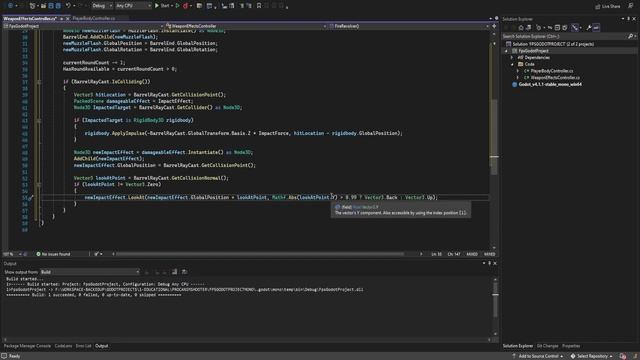
Task: Collapse the if lookAtPoint != Vector3.Zero block
Action: pyautogui.click(x=39, y=184)
